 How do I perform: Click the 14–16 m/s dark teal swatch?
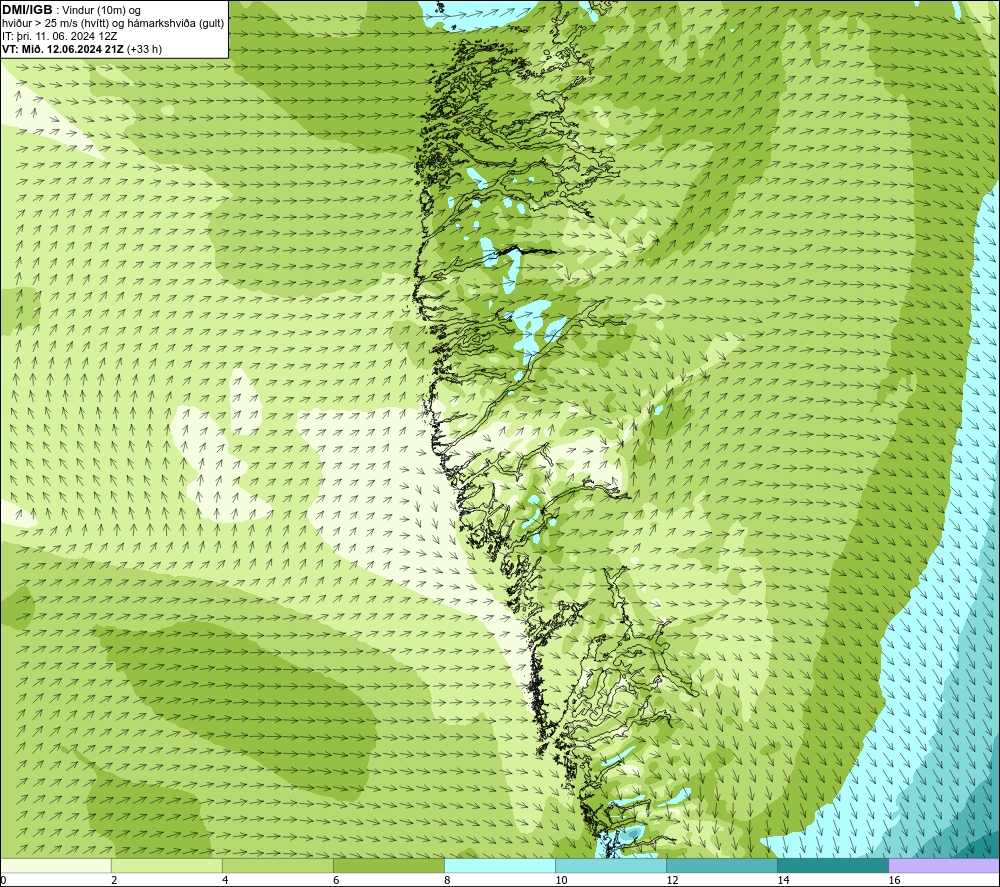[x=832, y=865]
